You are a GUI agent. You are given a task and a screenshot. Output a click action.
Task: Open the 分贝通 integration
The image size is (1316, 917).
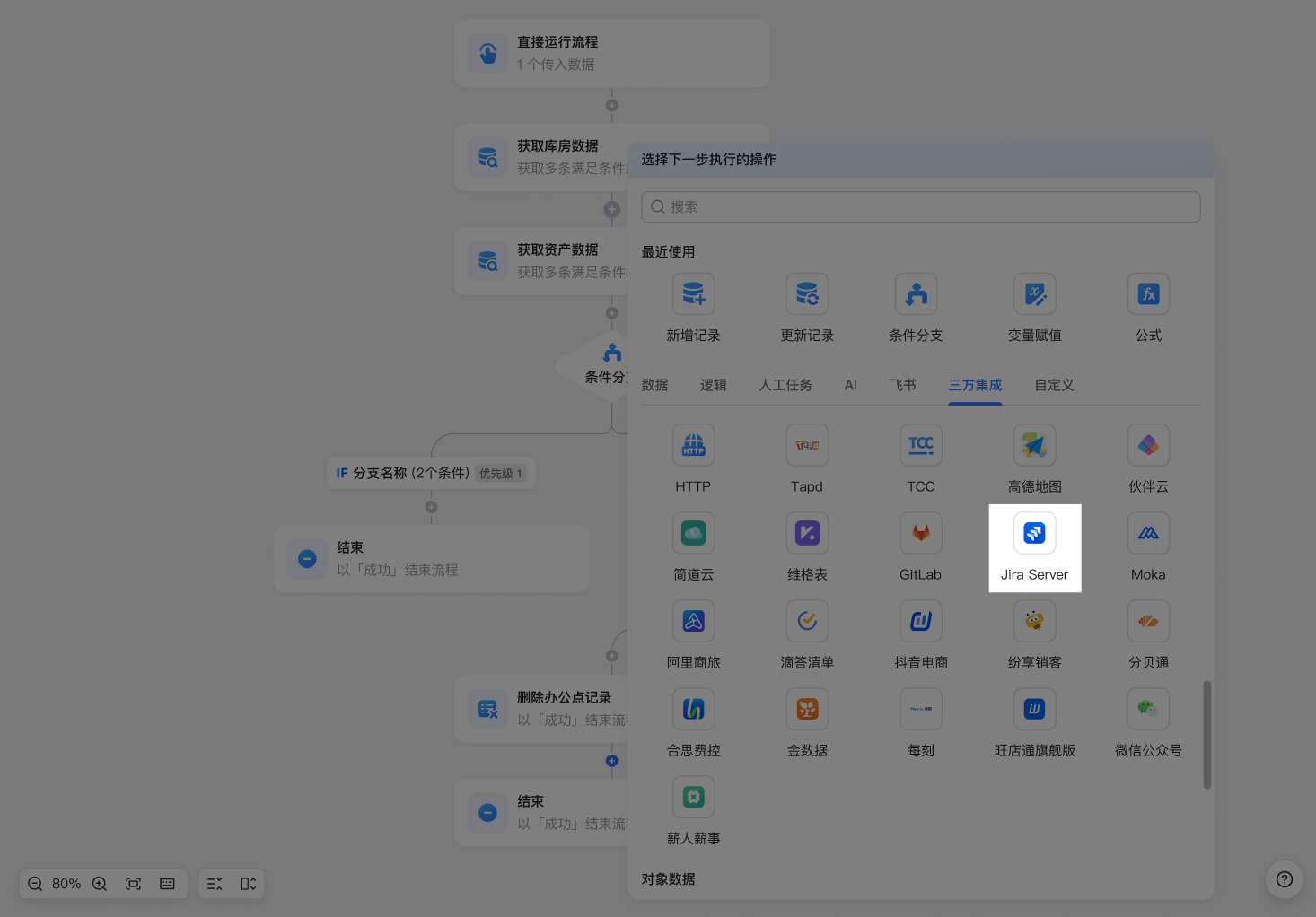tap(1148, 635)
